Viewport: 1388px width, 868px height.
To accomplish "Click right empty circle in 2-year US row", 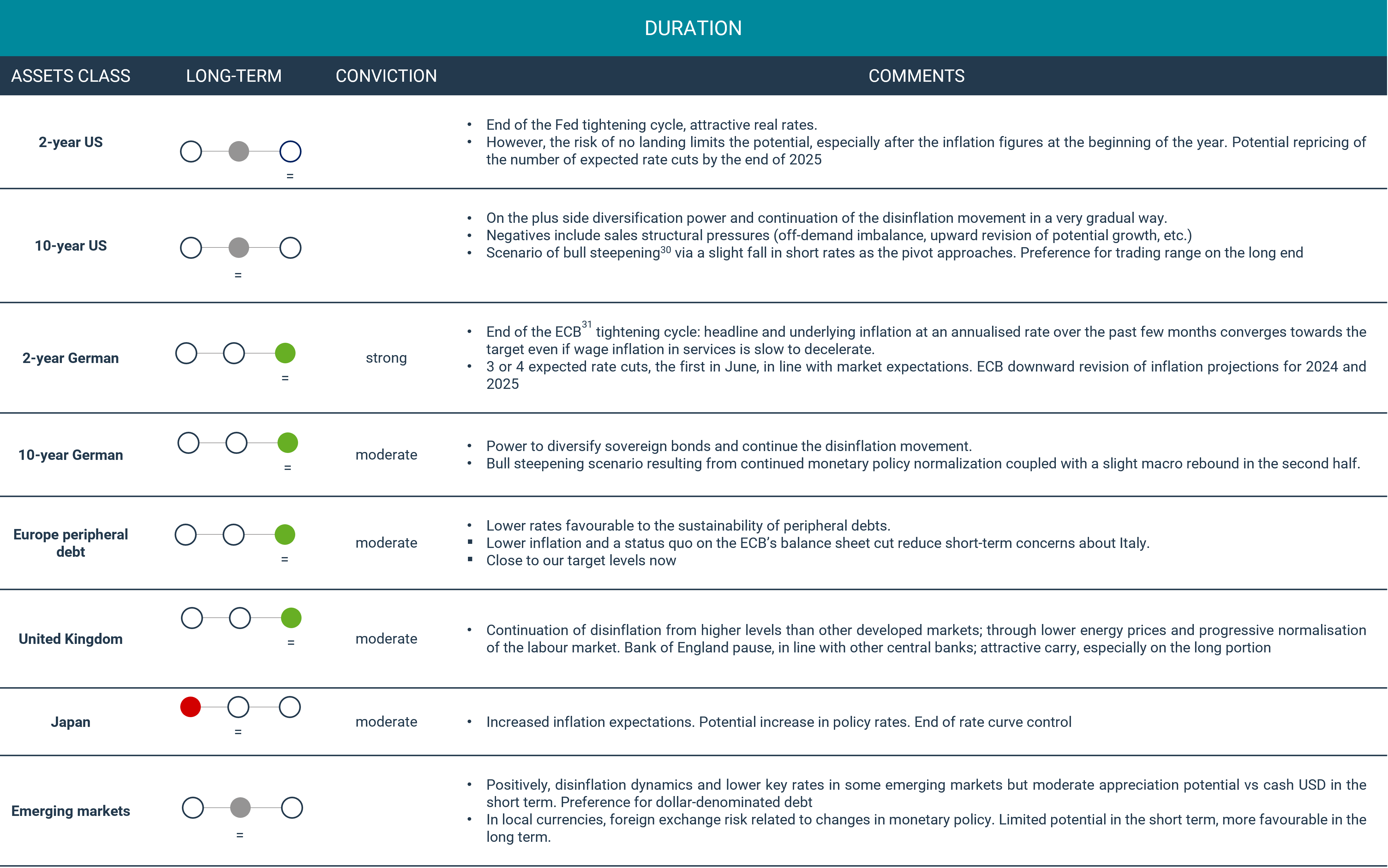I will [290, 152].
